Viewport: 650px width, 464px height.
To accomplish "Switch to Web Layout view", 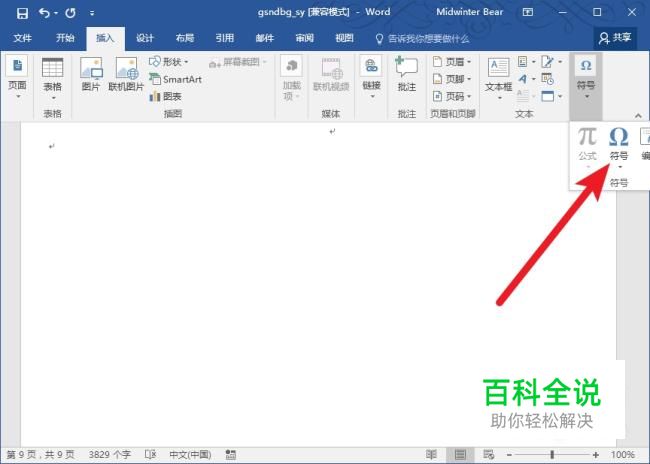I will coord(488,455).
